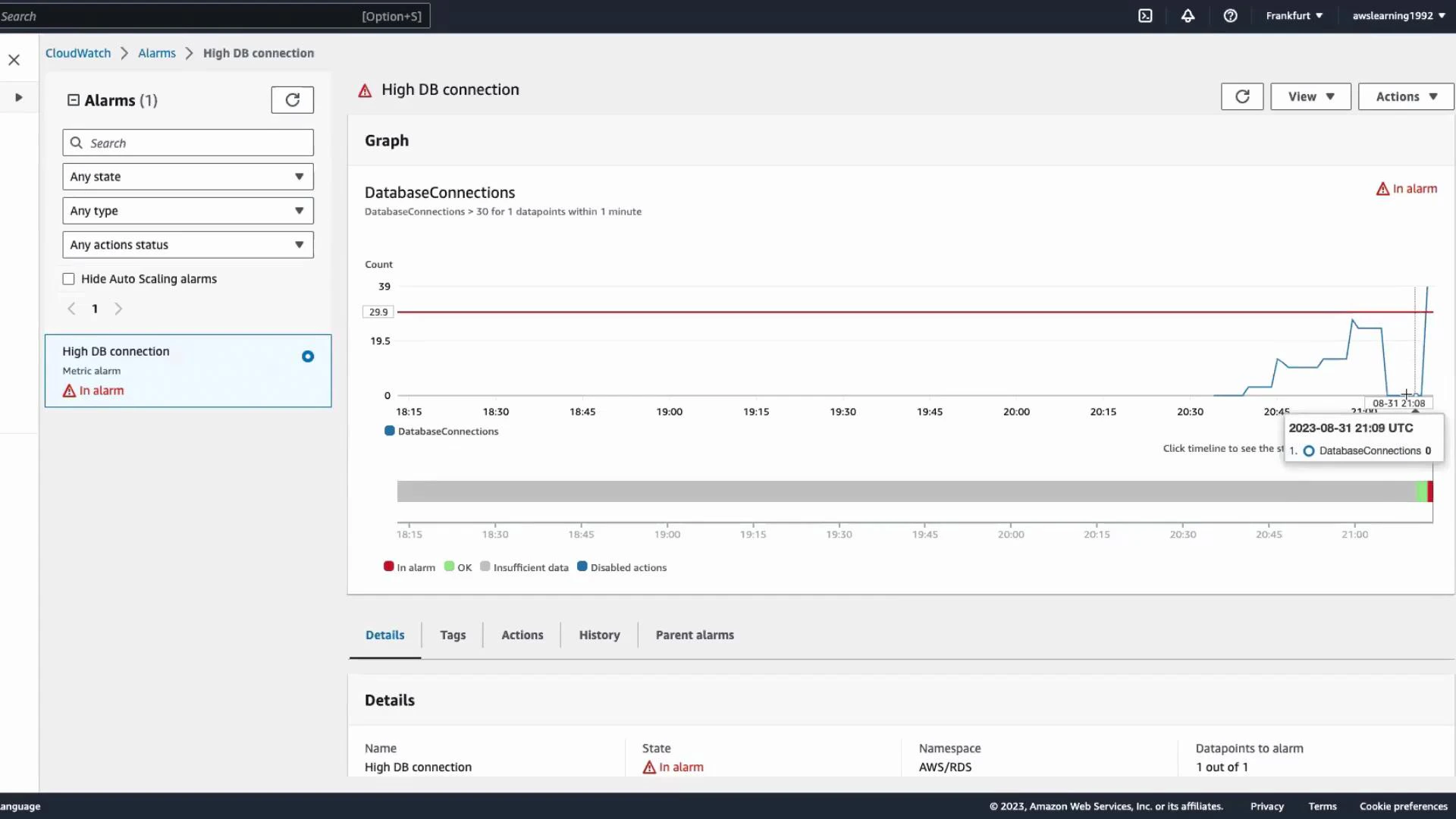Switch to the History tab
Viewport: 1456px width, 819px height.
599,635
